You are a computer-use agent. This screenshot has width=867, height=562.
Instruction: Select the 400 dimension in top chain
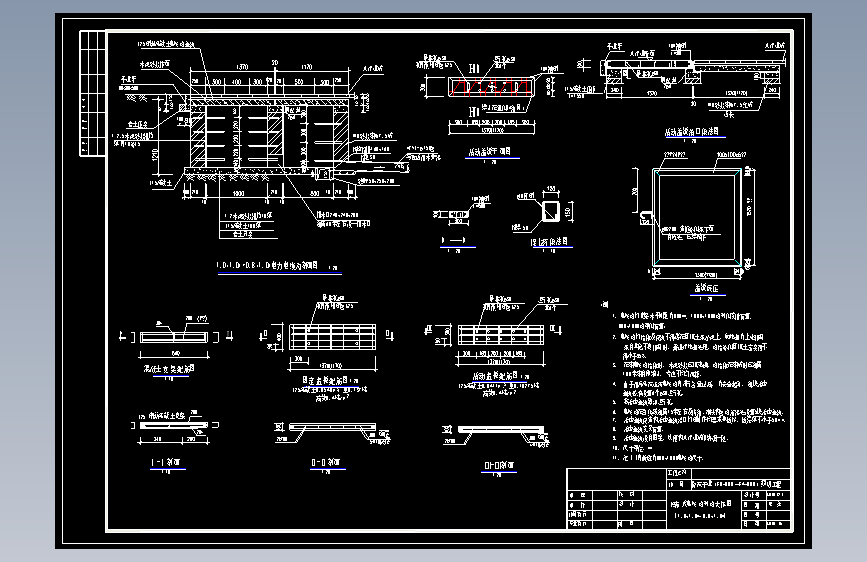pyautogui.click(x=236, y=81)
